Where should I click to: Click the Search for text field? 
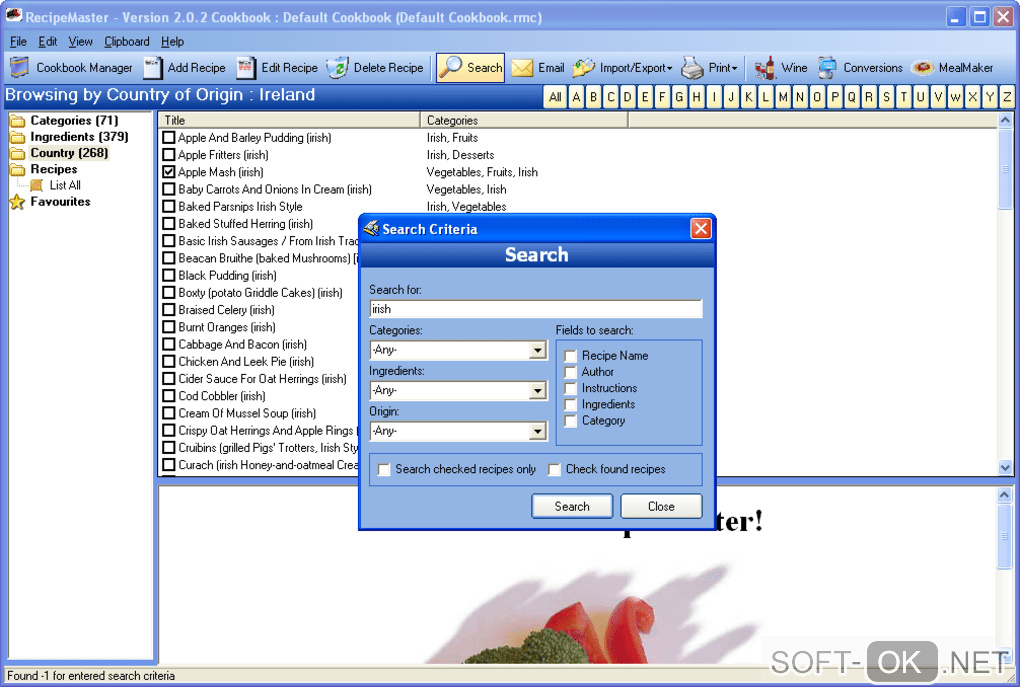536,309
